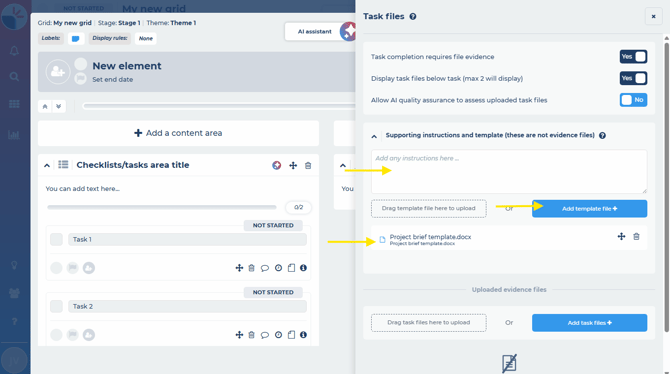Click the blue label tag icon
Viewport: 670px width, 374px height.
[76, 38]
